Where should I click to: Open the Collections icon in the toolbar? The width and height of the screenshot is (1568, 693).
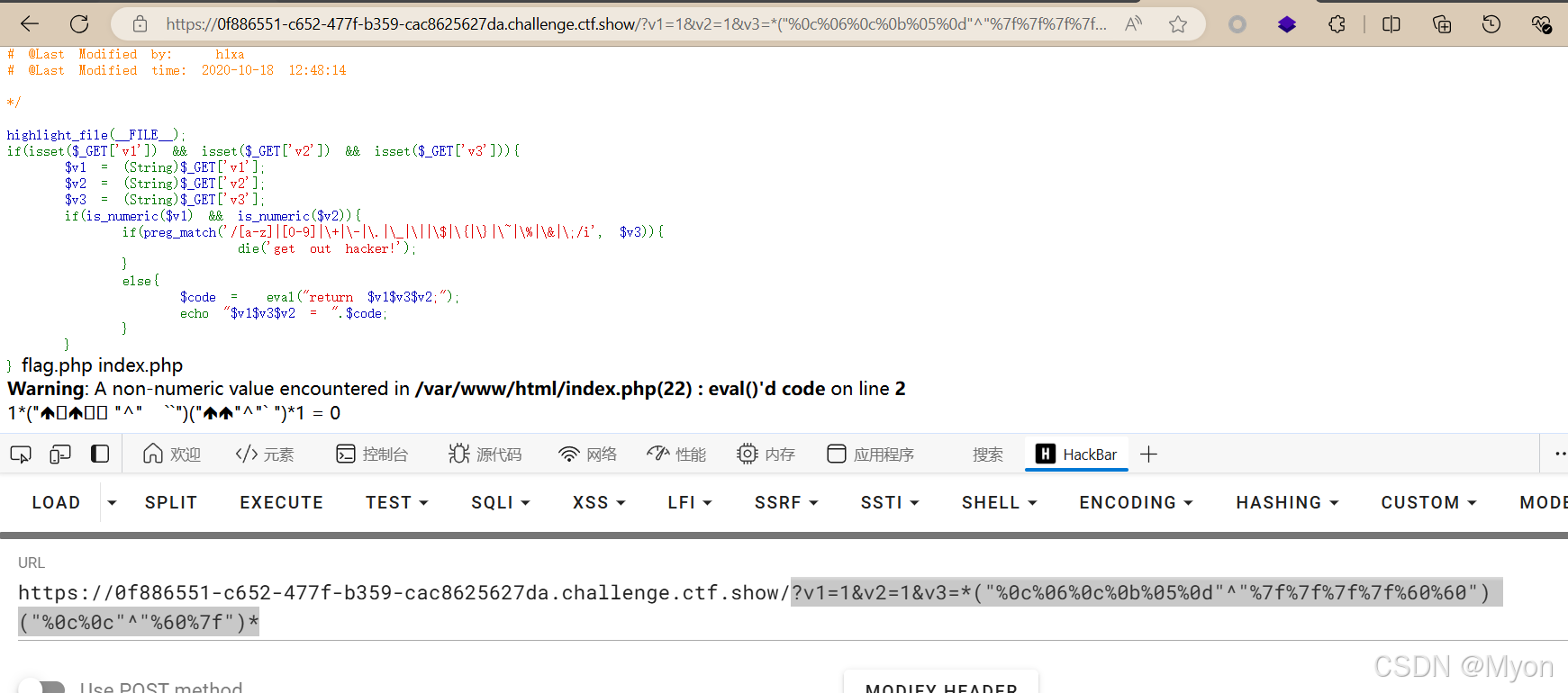click(1442, 24)
